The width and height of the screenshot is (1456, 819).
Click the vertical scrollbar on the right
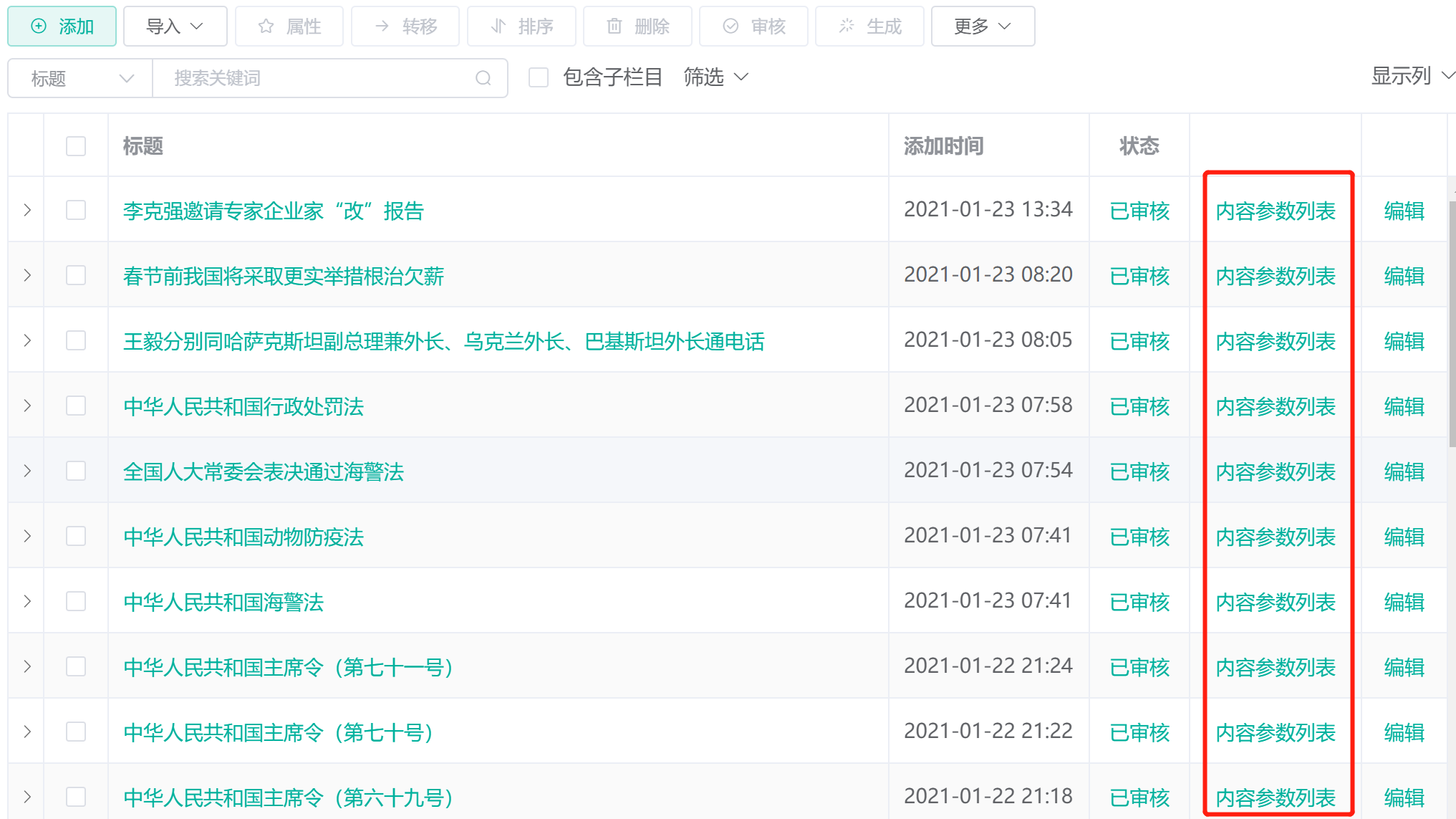(x=1452, y=322)
